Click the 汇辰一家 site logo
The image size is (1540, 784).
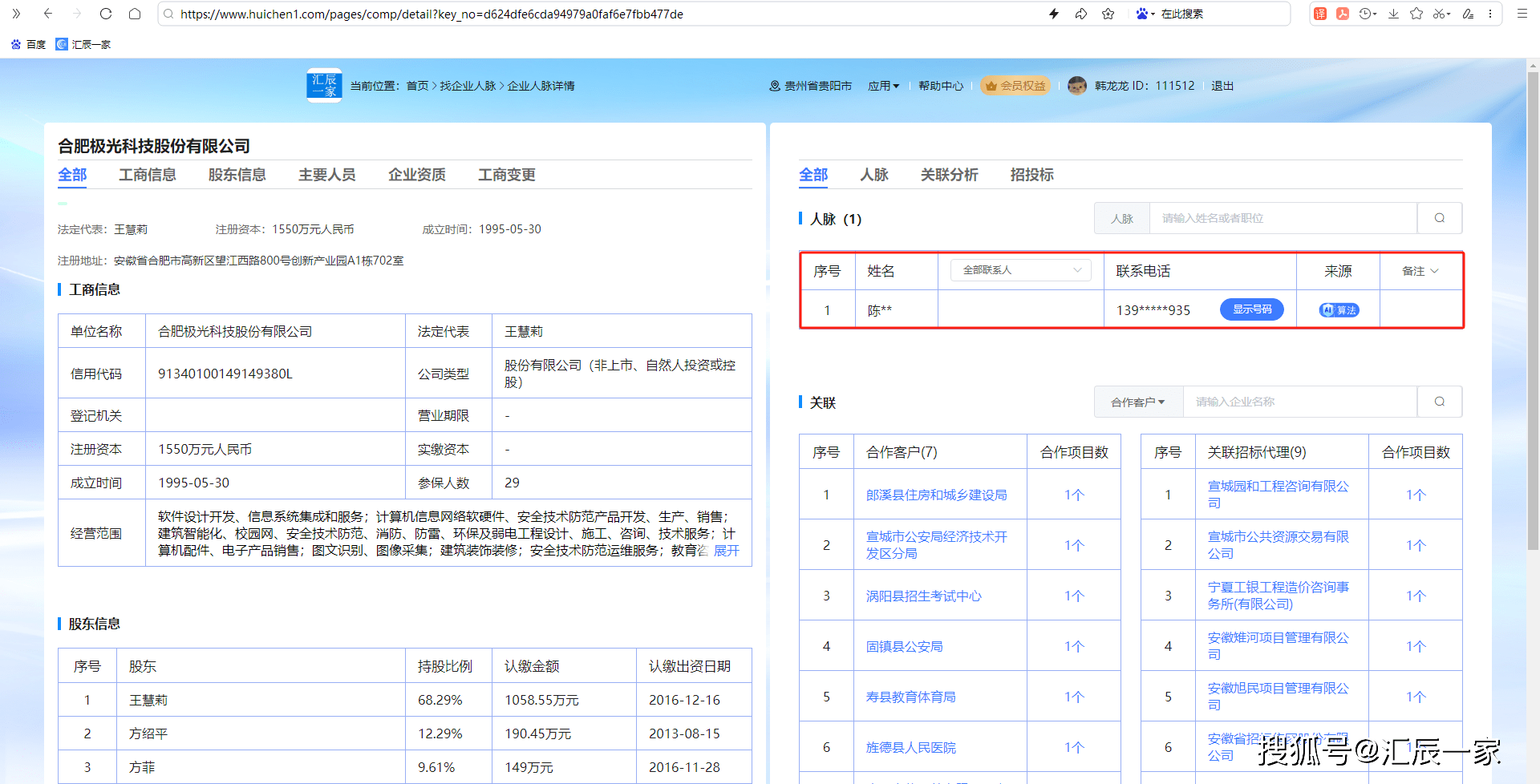tap(324, 85)
